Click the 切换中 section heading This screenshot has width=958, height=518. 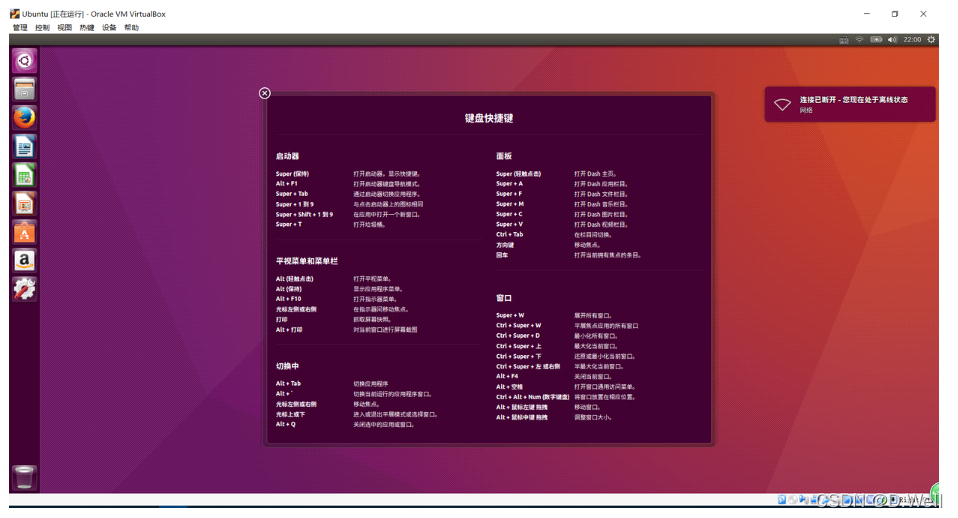click(287, 367)
